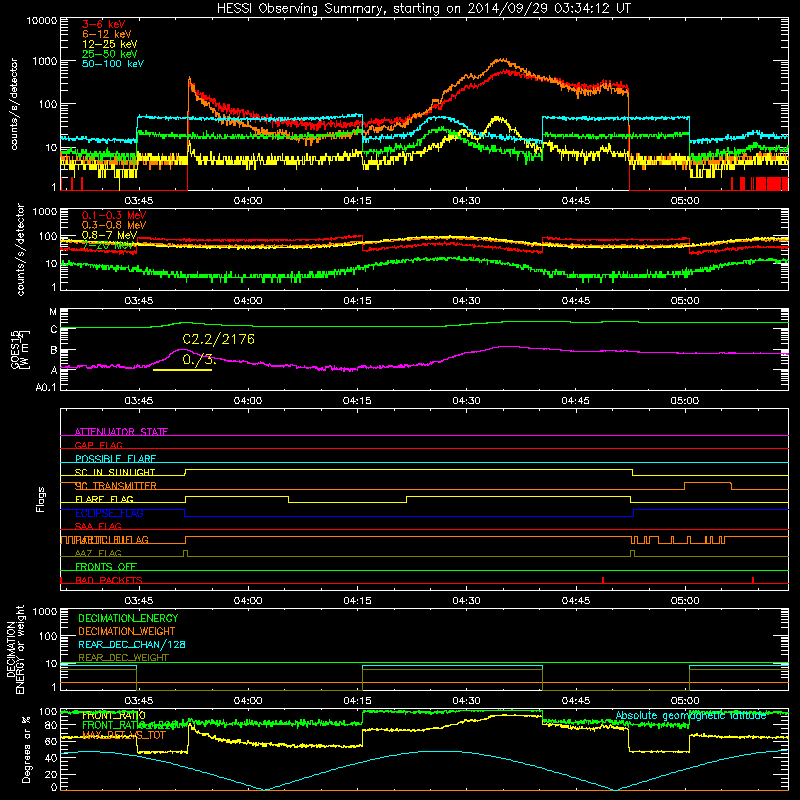The image size is (800, 800).
Task: Click the 'ECLIPSE FLAG' label
Action: (109, 513)
